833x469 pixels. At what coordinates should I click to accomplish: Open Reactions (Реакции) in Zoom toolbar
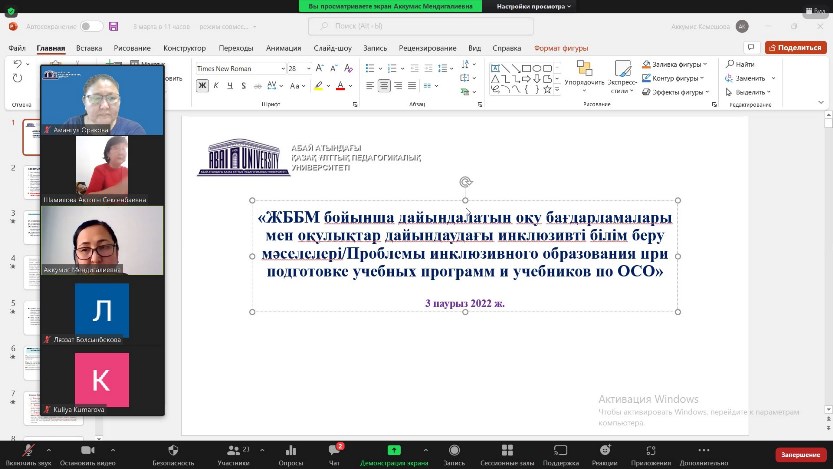(x=604, y=451)
